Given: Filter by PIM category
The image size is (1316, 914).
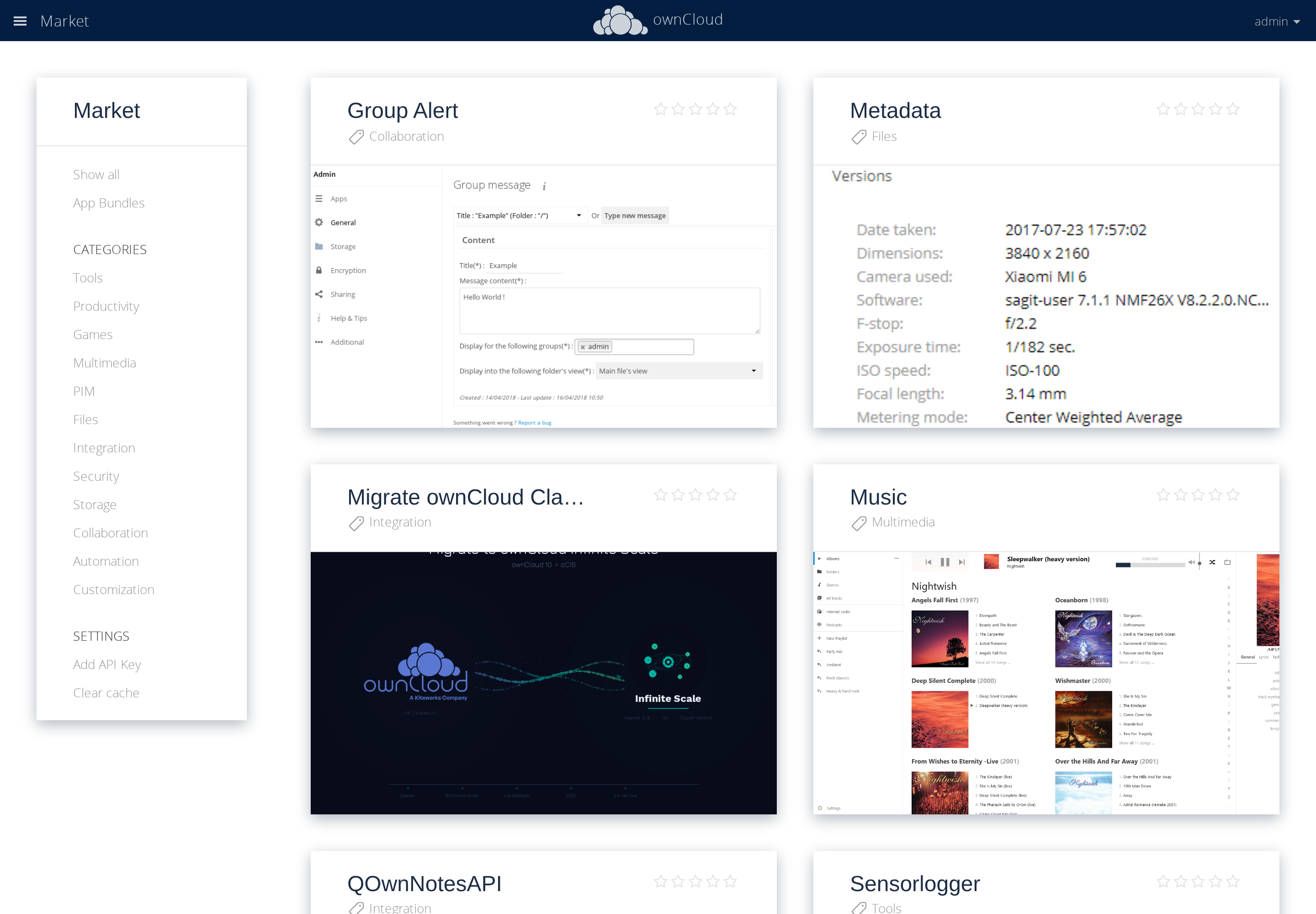Looking at the screenshot, I should (x=84, y=391).
